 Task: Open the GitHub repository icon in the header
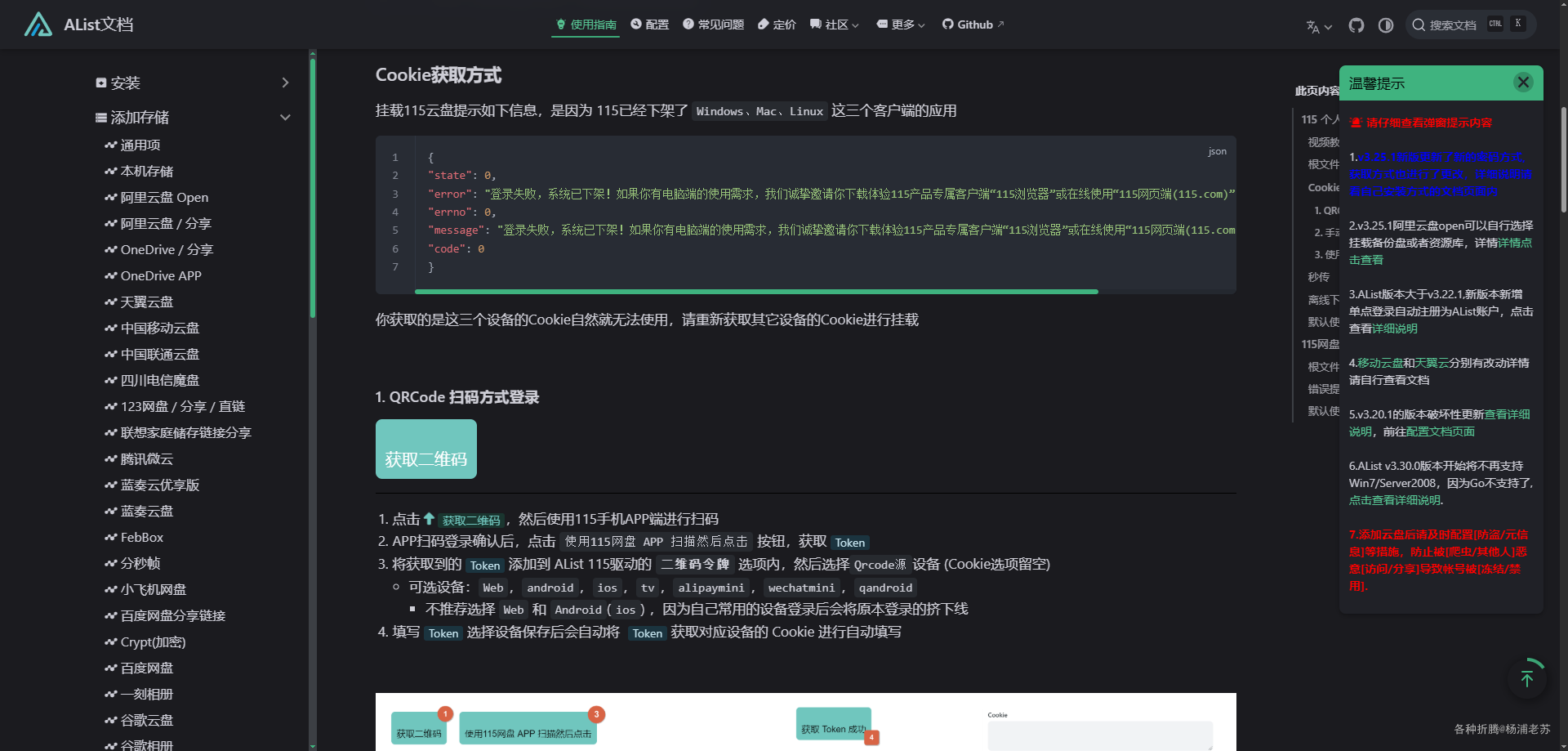coord(1356,25)
